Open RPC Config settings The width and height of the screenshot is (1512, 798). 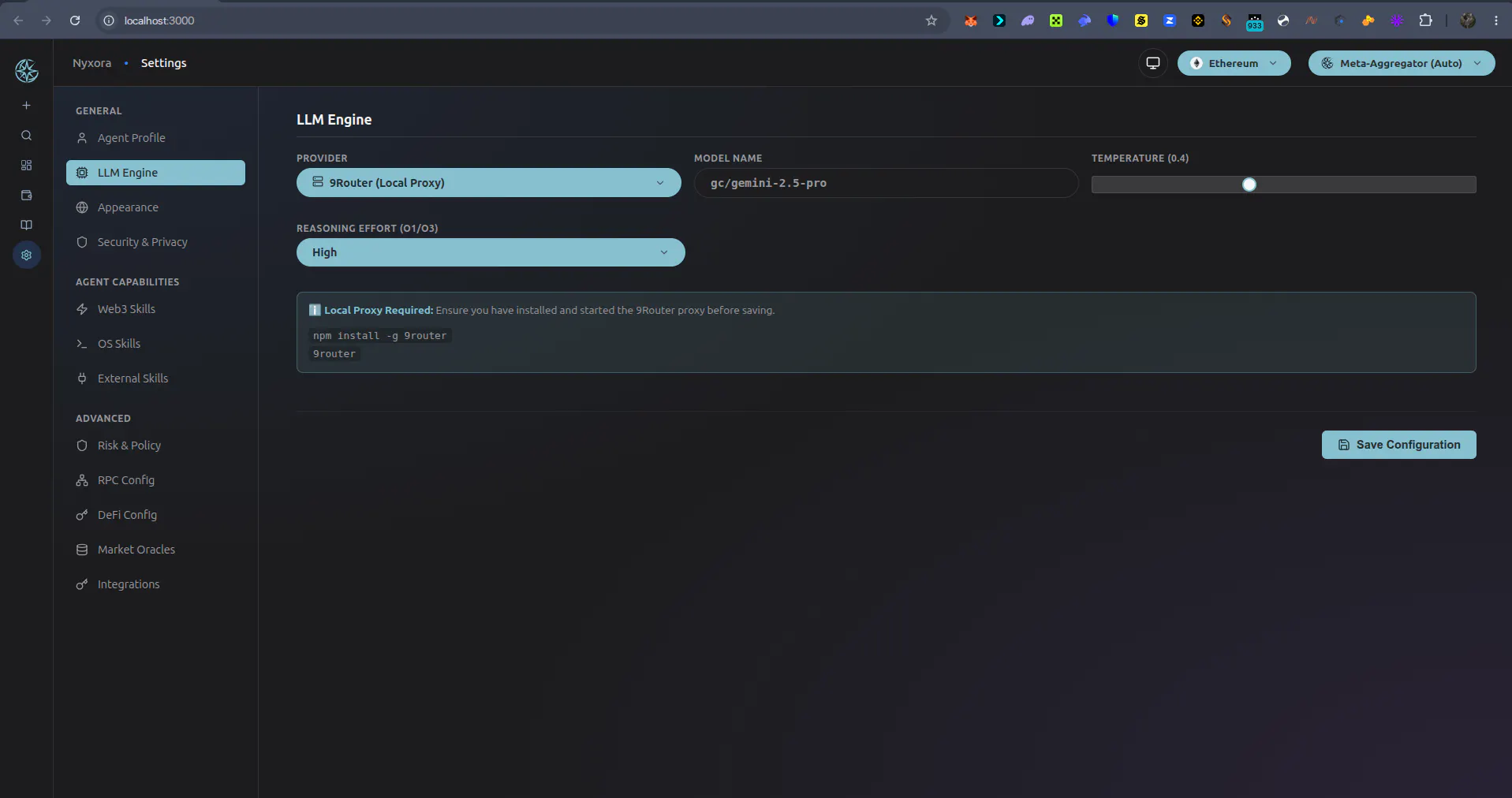[155, 480]
